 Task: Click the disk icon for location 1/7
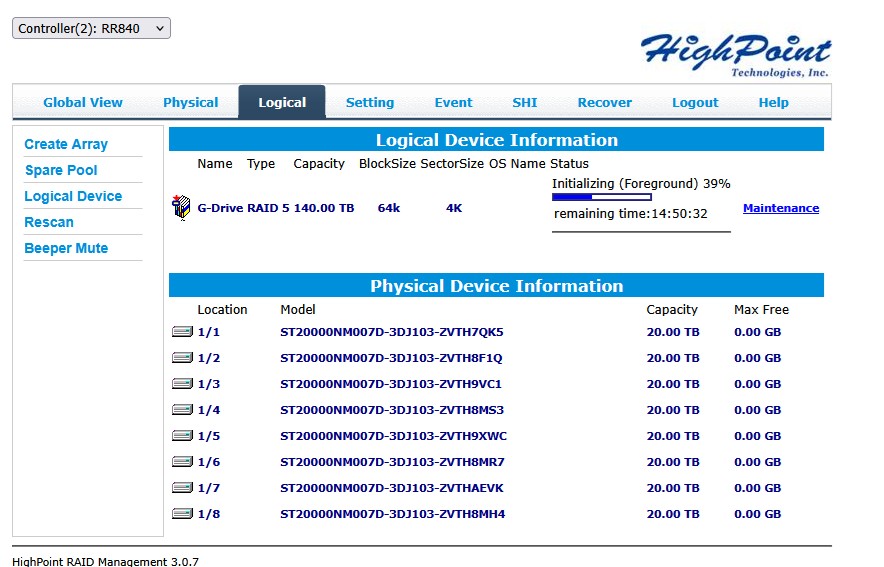182,487
